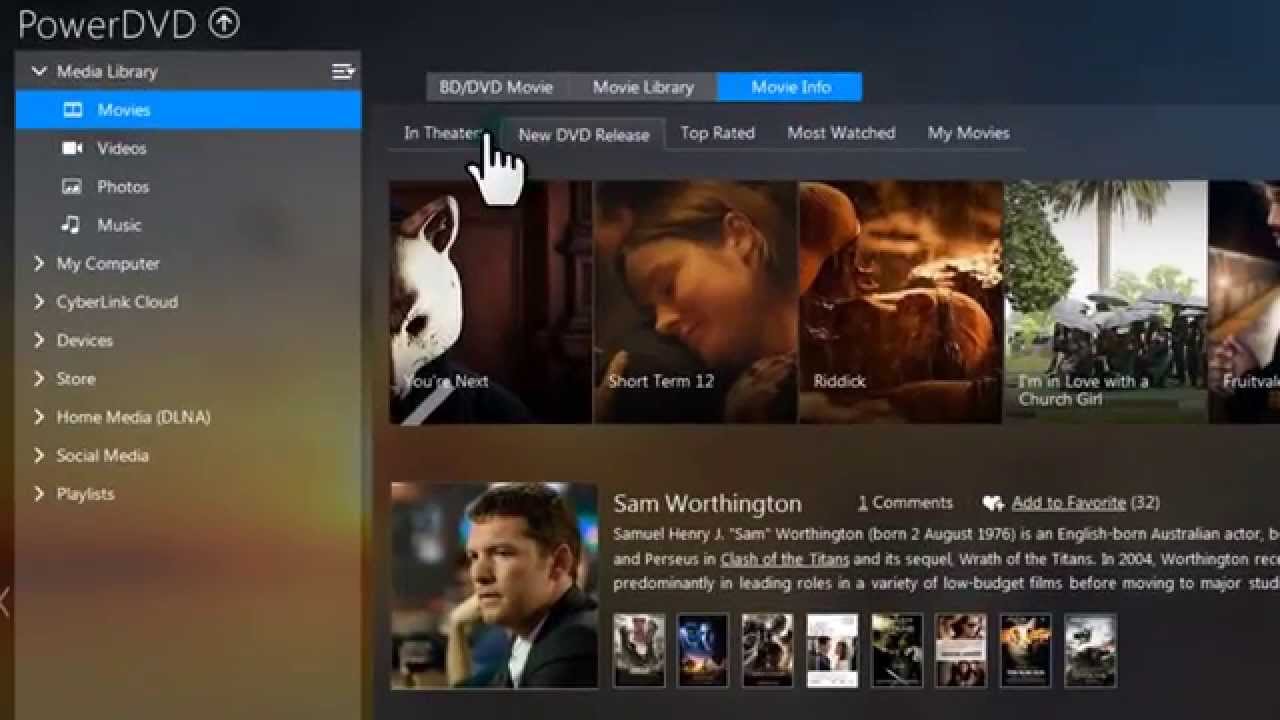The height and width of the screenshot is (720, 1280).
Task: Open the You're Next movie tile
Action: 490,302
